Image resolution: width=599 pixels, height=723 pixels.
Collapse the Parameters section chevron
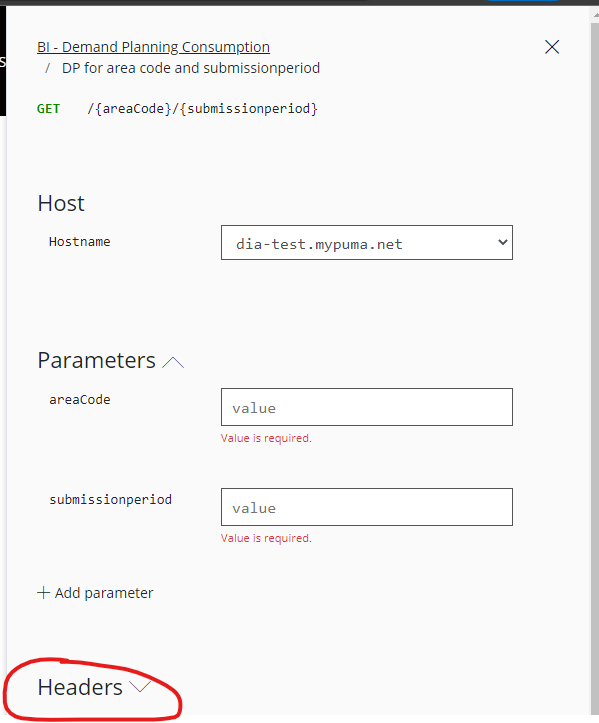(173, 362)
